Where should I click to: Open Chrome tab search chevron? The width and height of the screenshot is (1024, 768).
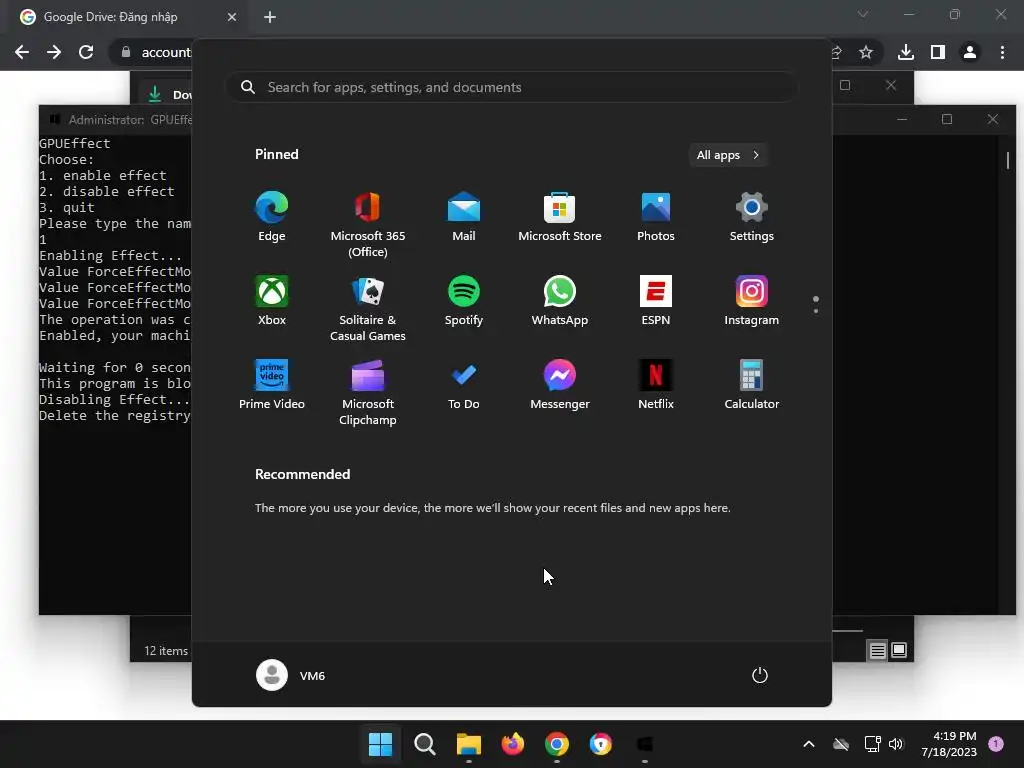[863, 14]
